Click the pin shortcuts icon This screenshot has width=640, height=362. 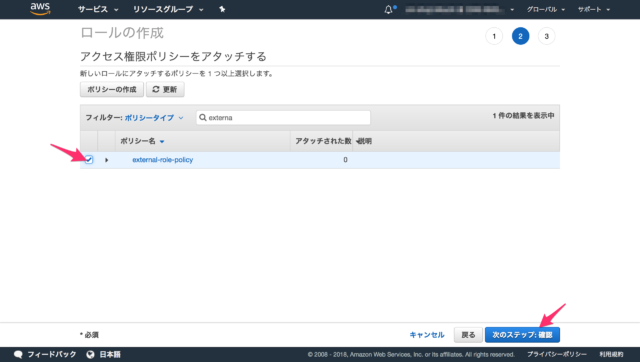coord(222,9)
